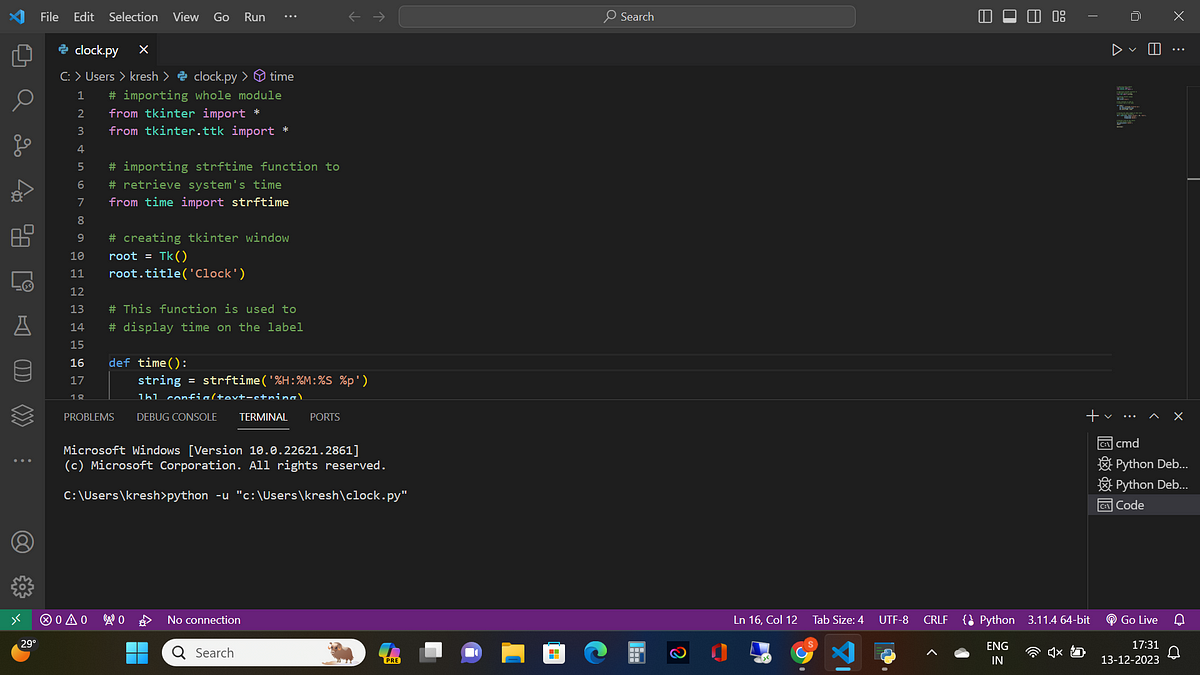Open the new terminal launch profile dropdown

pyautogui.click(x=1108, y=416)
